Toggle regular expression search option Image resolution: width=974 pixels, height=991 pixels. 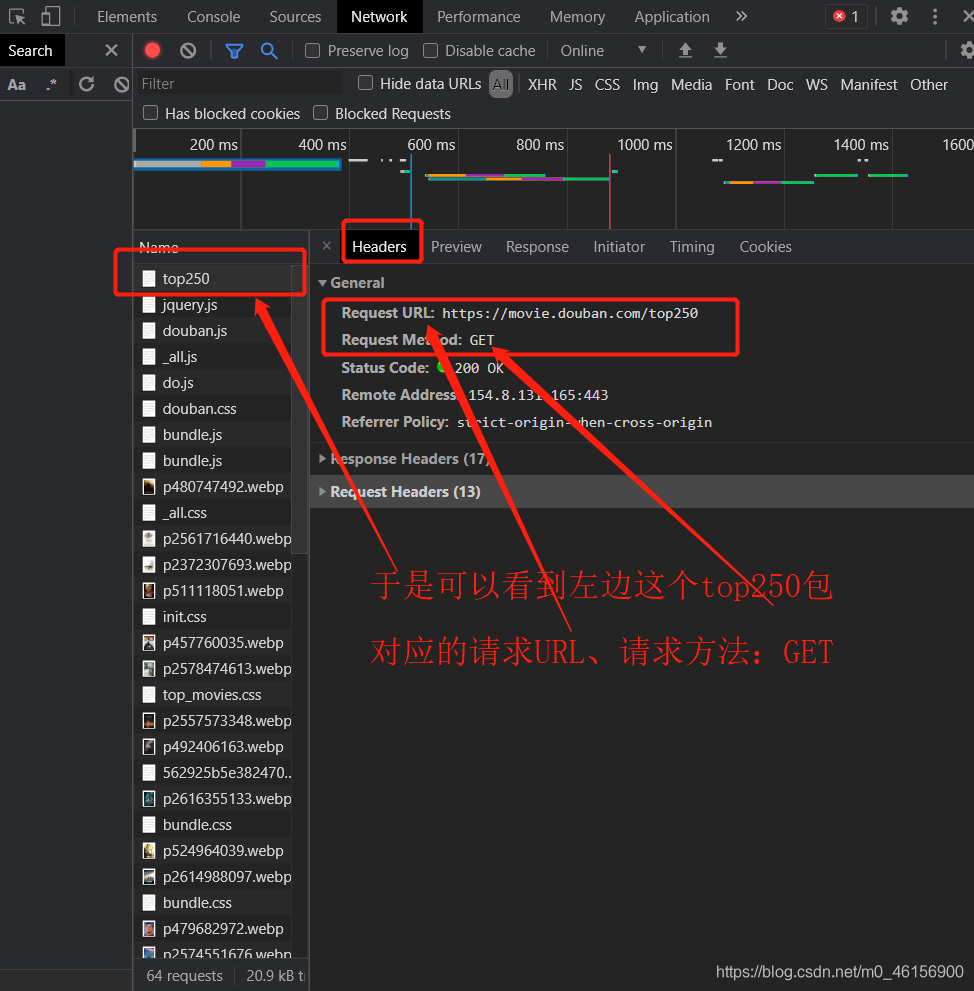point(51,84)
